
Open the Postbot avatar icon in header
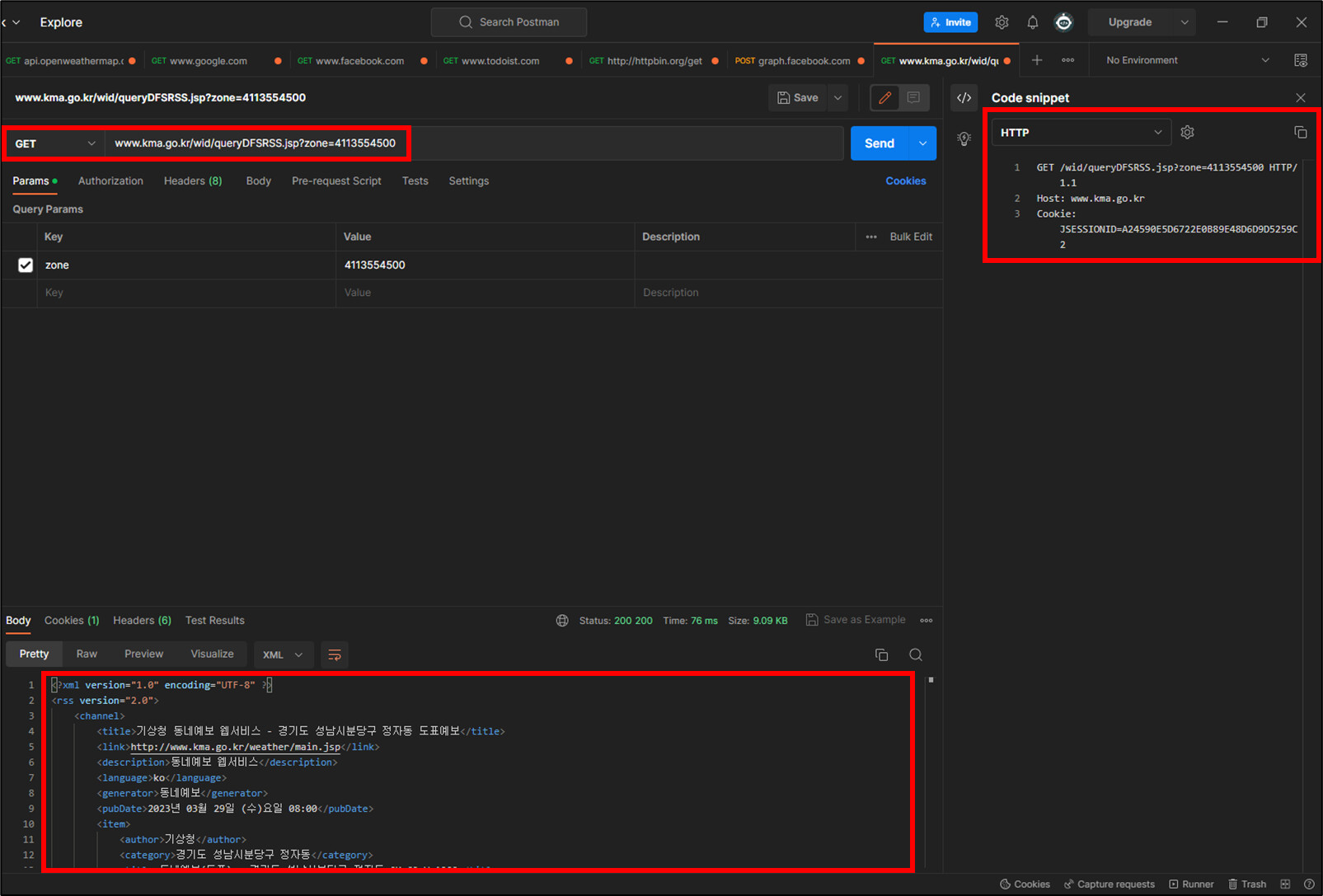click(x=1064, y=22)
